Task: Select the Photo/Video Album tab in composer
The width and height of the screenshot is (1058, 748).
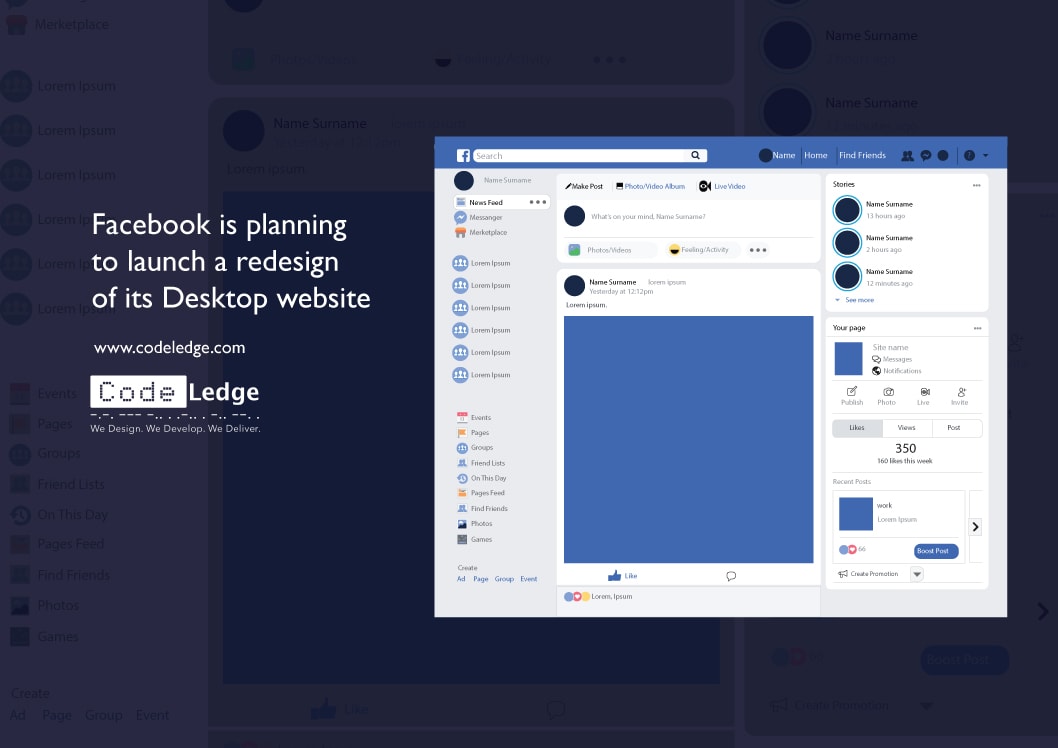Action: pyautogui.click(x=650, y=186)
